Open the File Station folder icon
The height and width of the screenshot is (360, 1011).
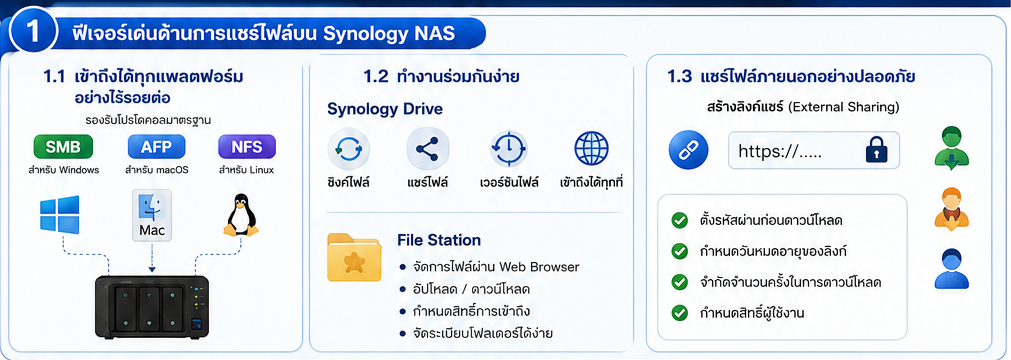[354, 257]
